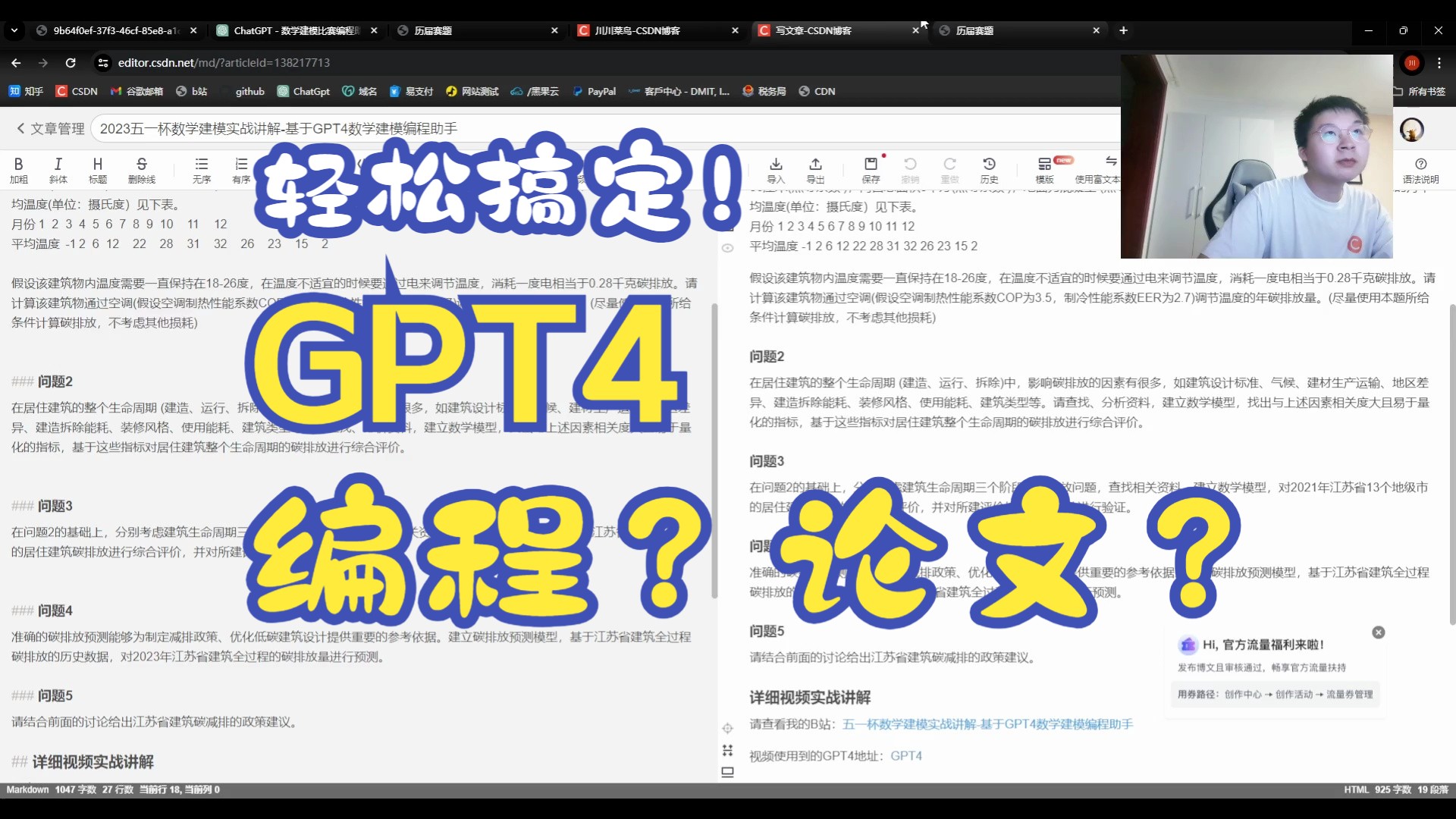Apply strikethrough (删除线) formatting
This screenshot has width=1456, height=819.
[142, 170]
